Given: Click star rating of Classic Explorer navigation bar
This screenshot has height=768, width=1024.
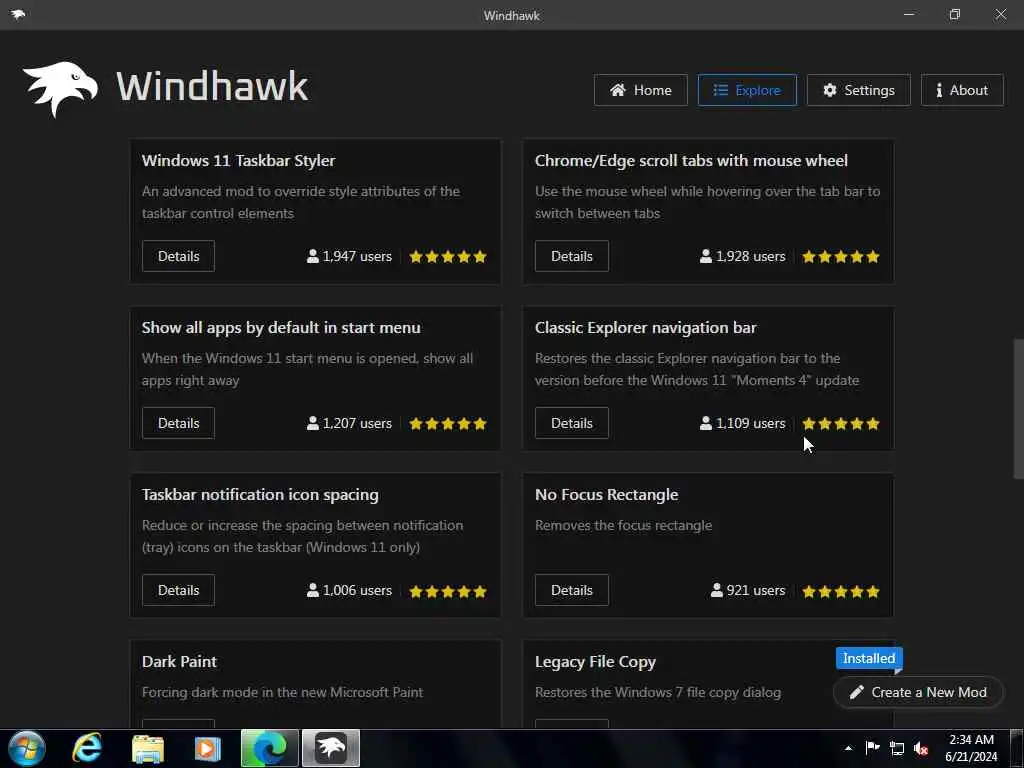Looking at the screenshot, I should pos(841,424).
